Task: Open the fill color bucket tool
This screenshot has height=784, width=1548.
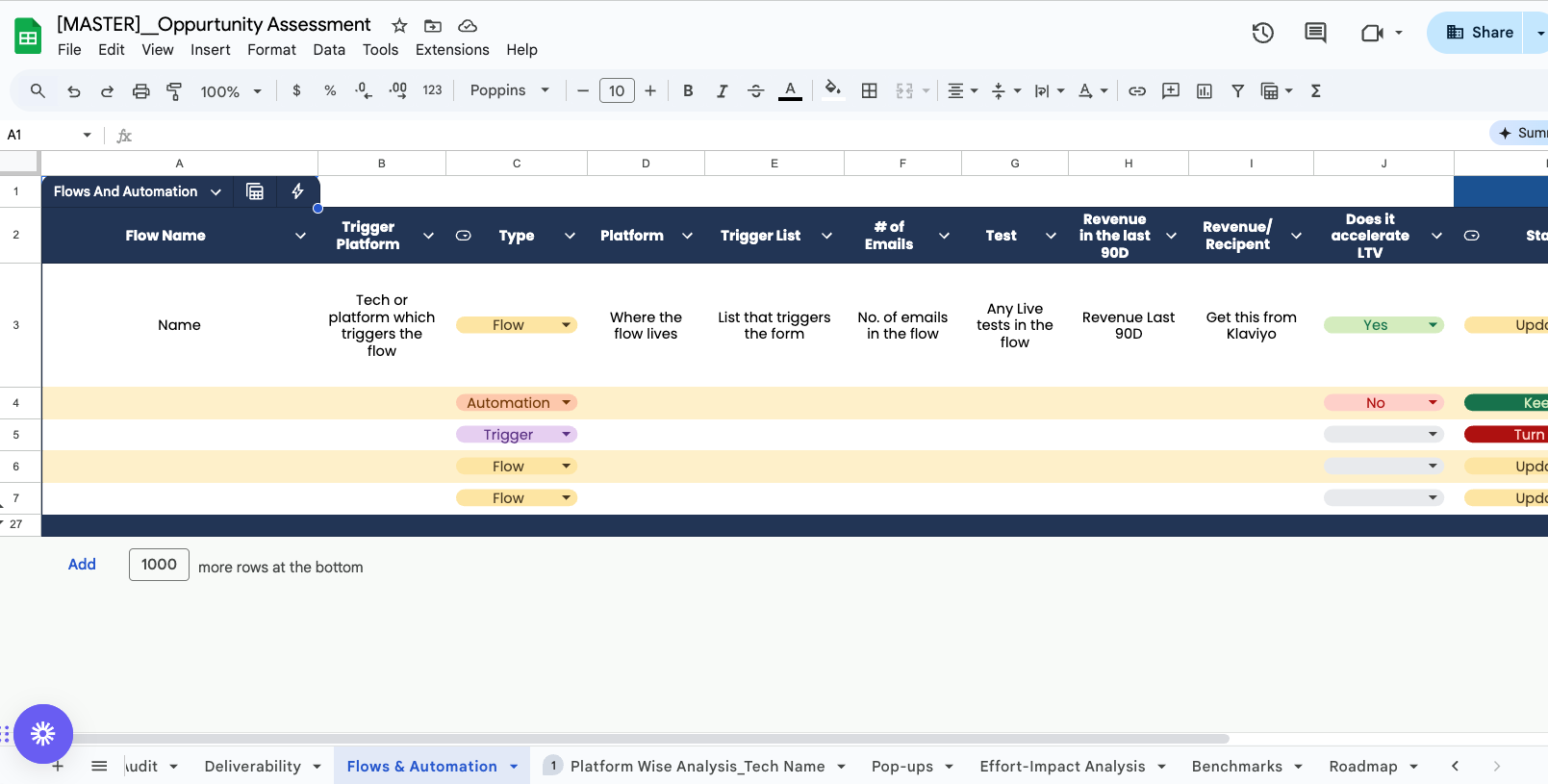Action: (833, 89)
